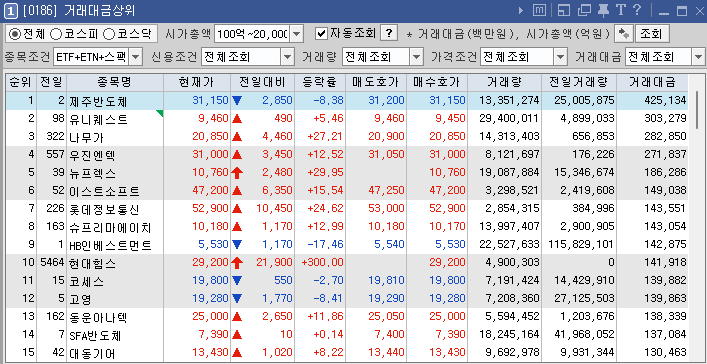Open the 종목조건 ETF+ETN+스팩 dropdown
The width and height of the screenshot is (707, 364).
(136, 57)
